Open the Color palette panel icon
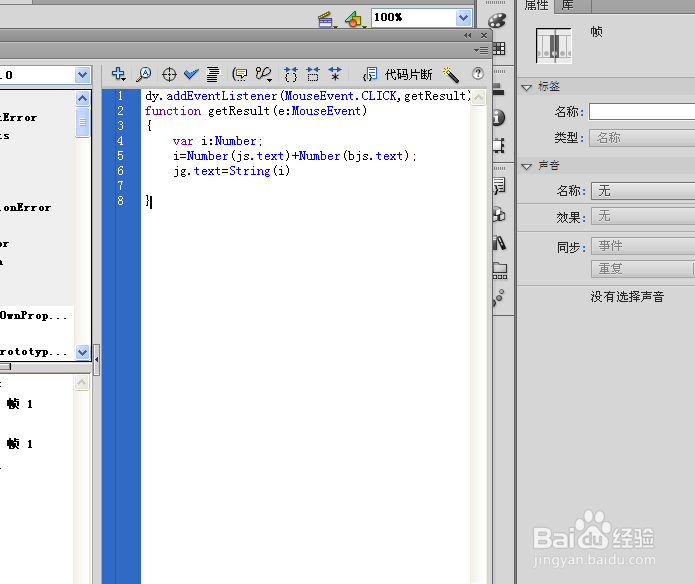 pos(497,21)
